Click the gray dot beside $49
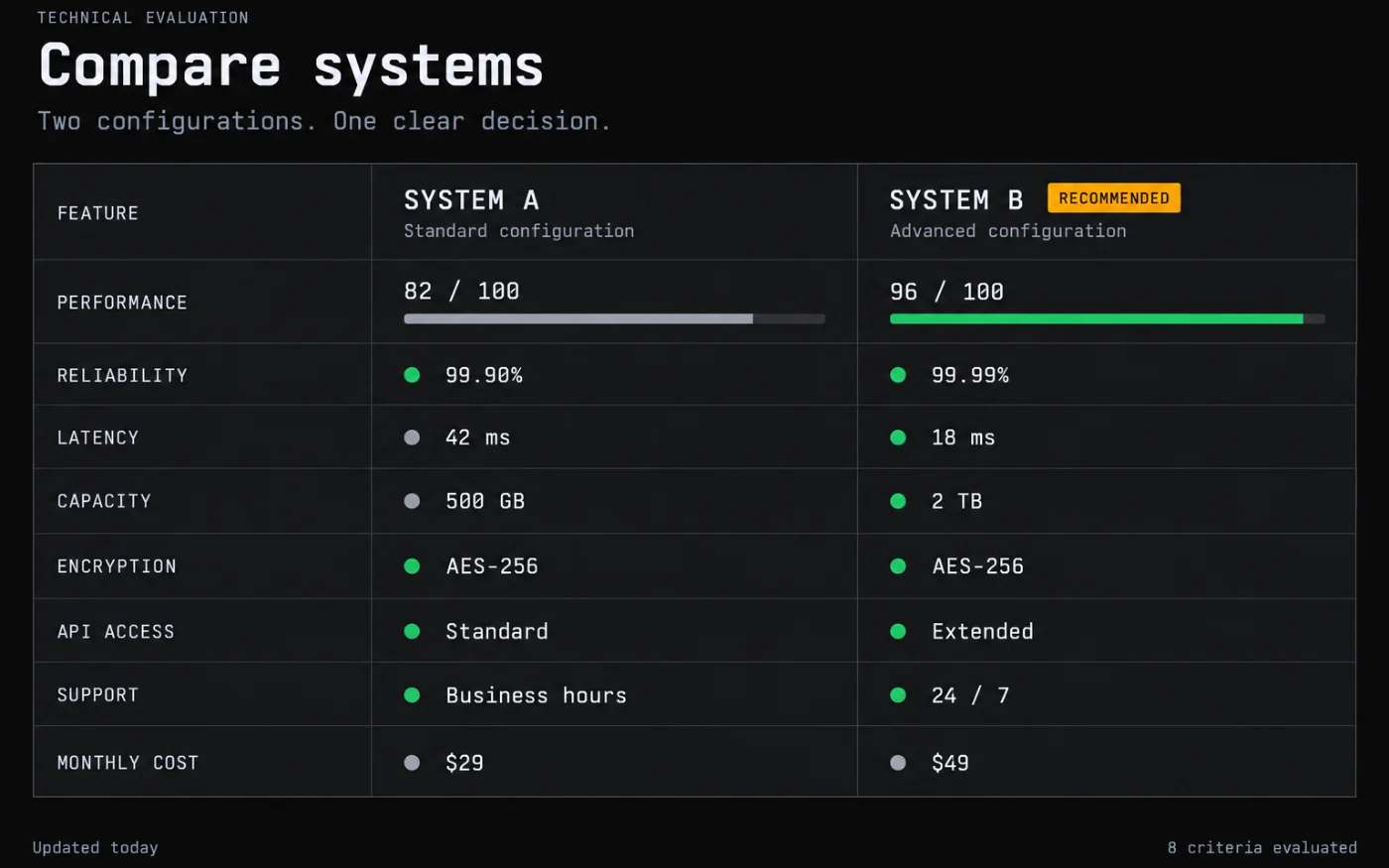The height and width of the screenshot is (868, 1389). (x=898, y=763)
